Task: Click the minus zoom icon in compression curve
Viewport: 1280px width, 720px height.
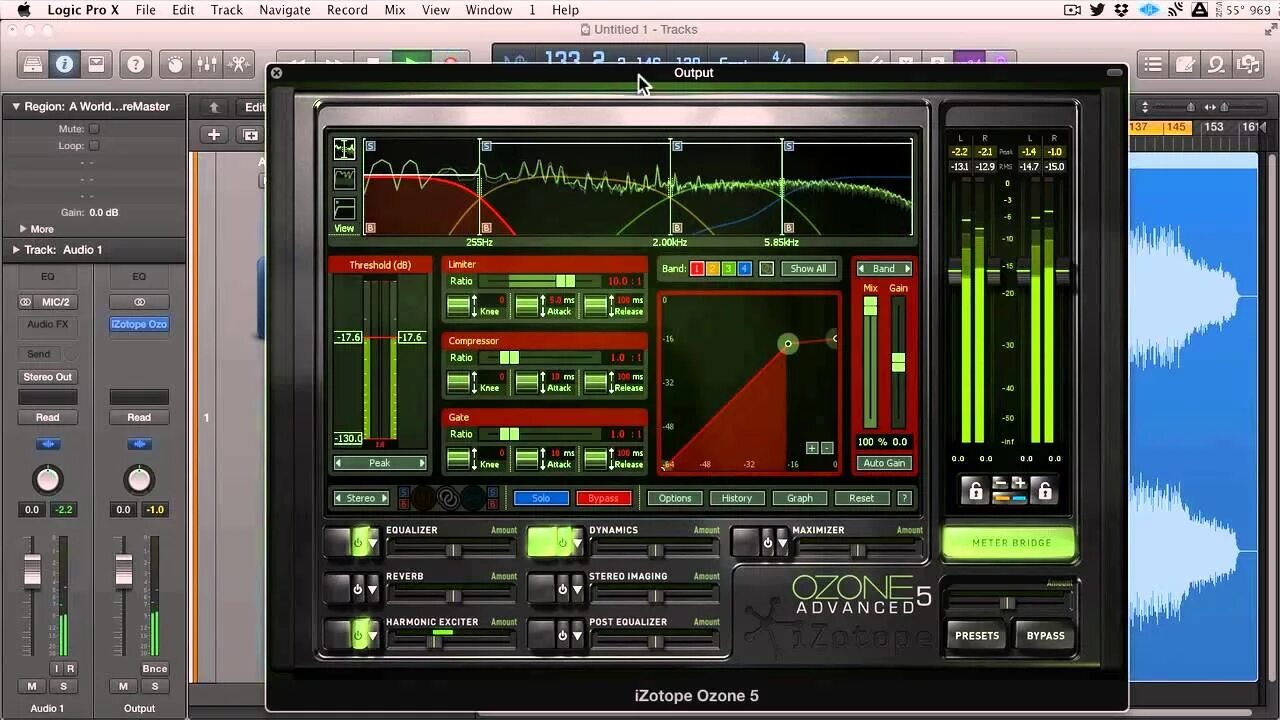Action: pos(826,448)
